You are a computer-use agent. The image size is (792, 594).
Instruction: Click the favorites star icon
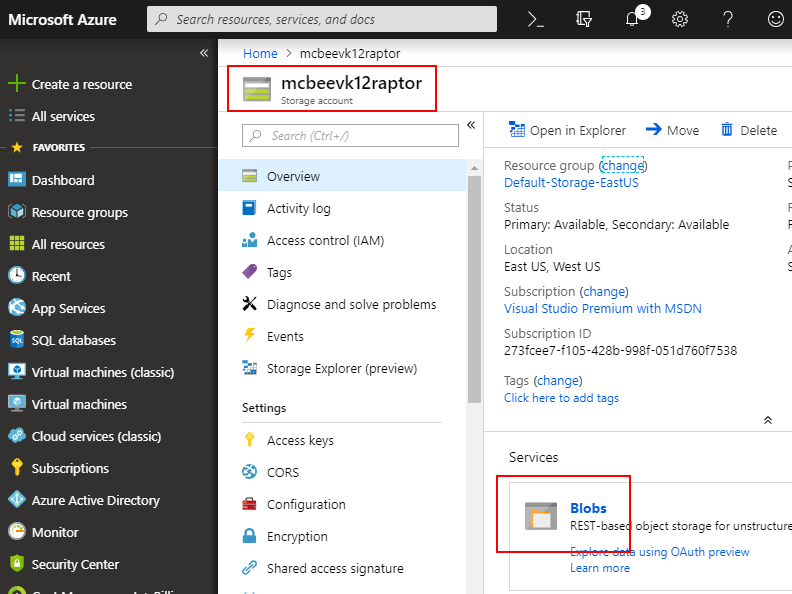point(17,147)
